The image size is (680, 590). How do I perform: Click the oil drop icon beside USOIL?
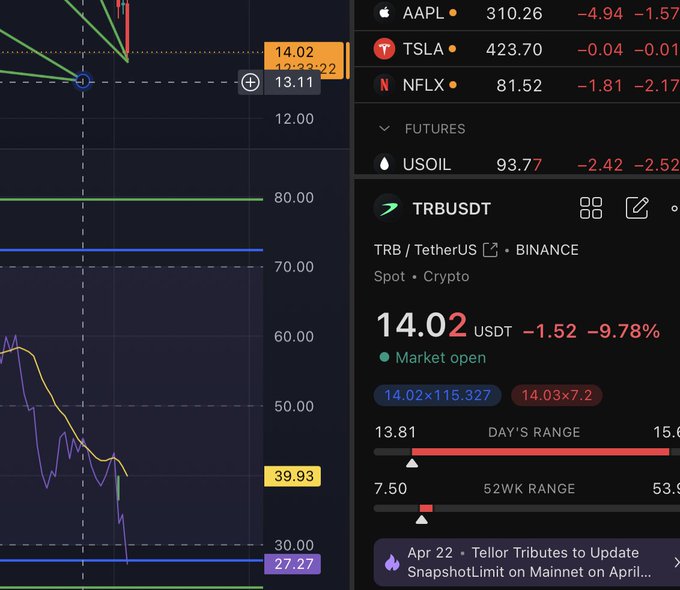click(x=384, y=164)
